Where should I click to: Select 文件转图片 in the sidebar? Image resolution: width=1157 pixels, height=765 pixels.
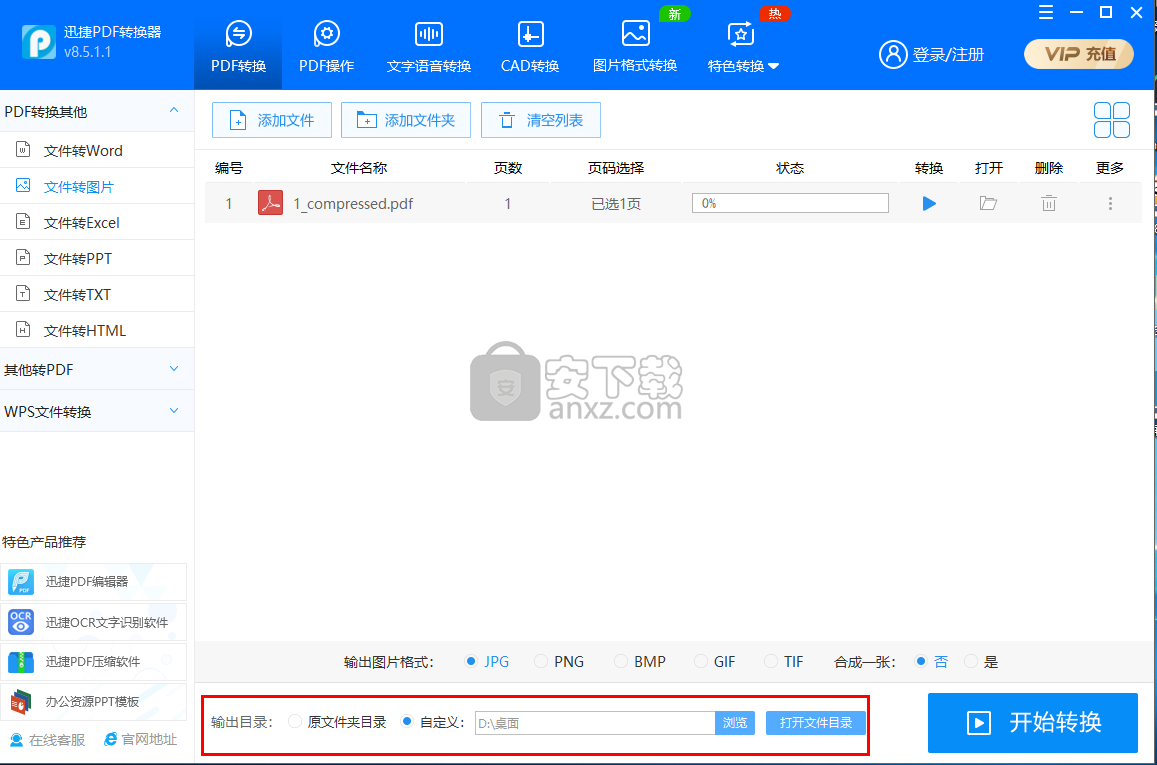[x=97, y=187]
